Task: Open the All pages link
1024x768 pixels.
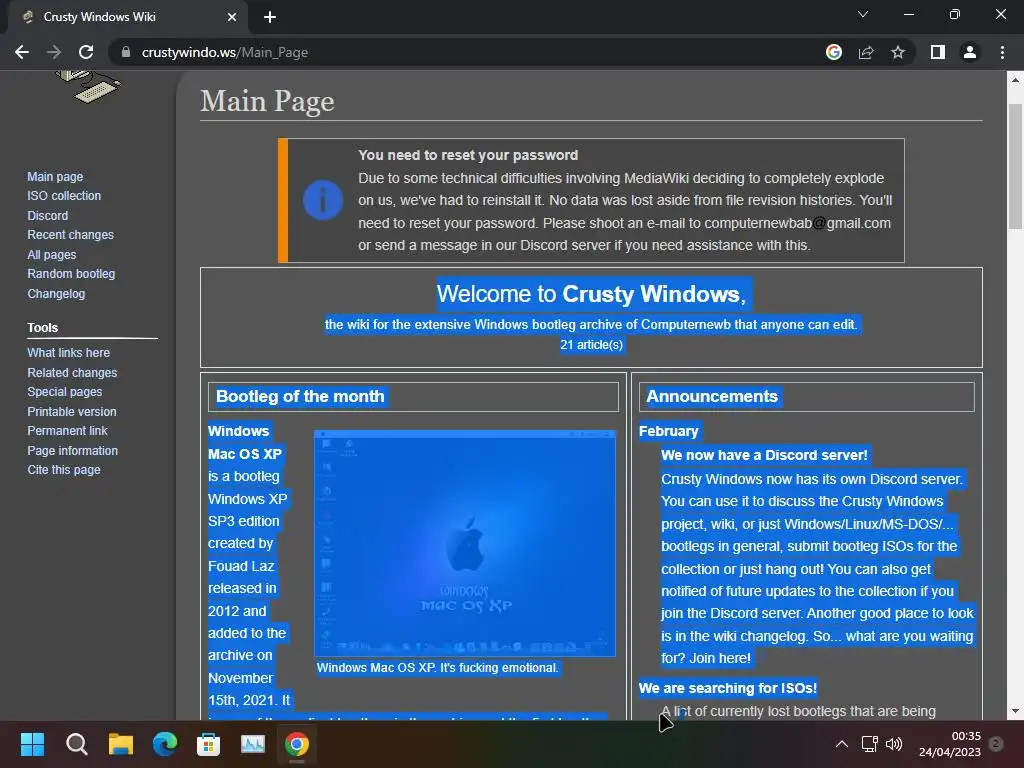Action: point(52,255)
